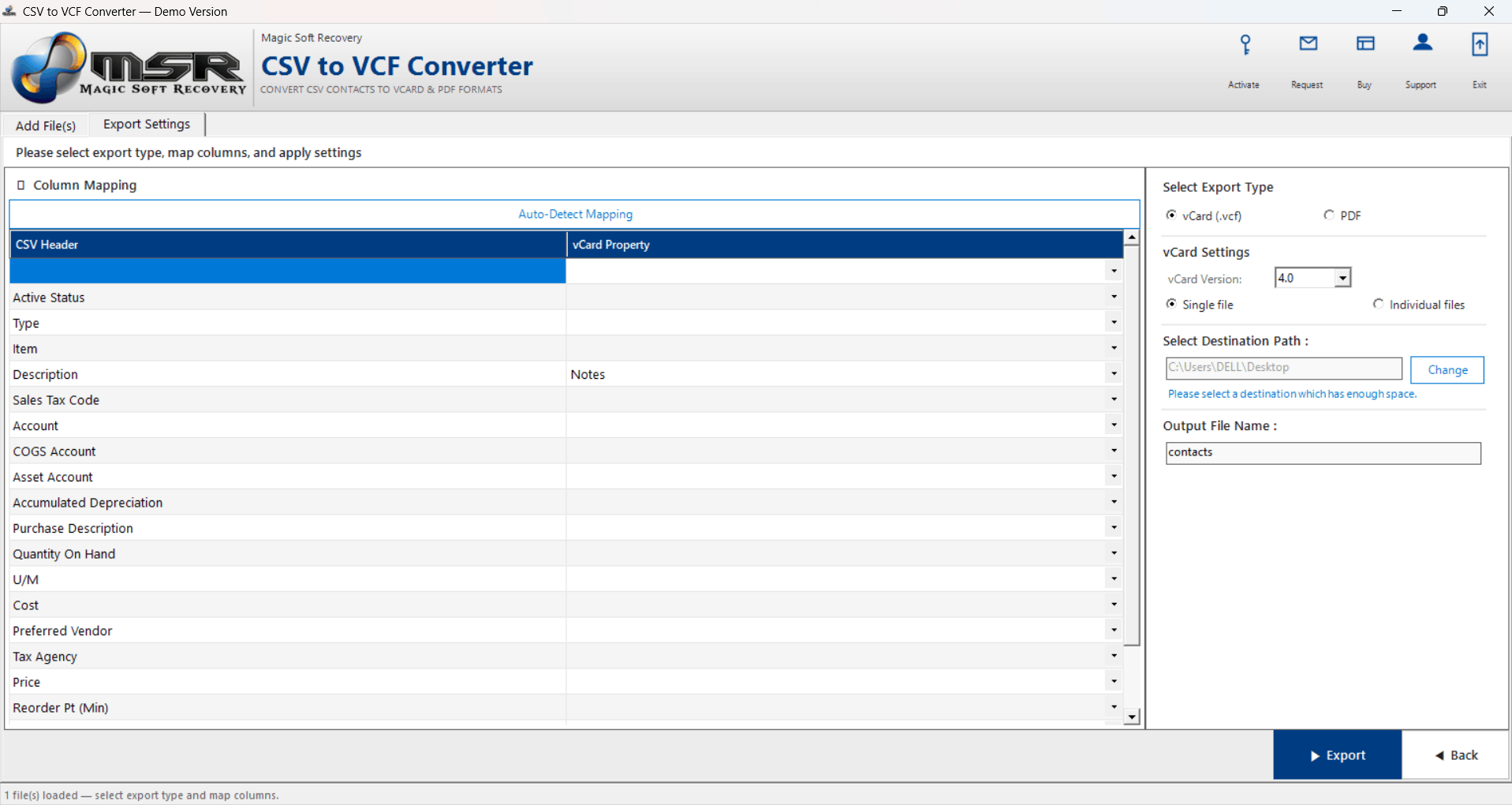The image size is (1512, 805).
Task: Switch to the Export Settings tab
Action: (147, 124)
